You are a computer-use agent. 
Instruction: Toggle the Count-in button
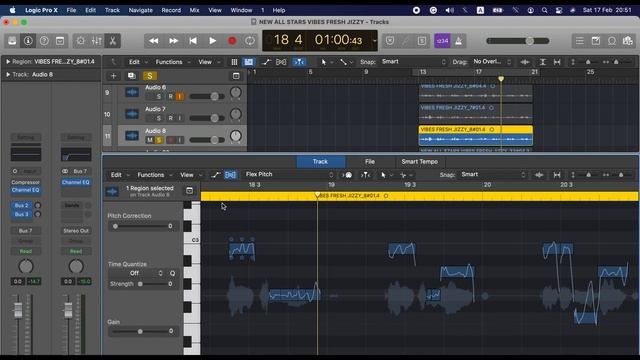coord(442,41)
